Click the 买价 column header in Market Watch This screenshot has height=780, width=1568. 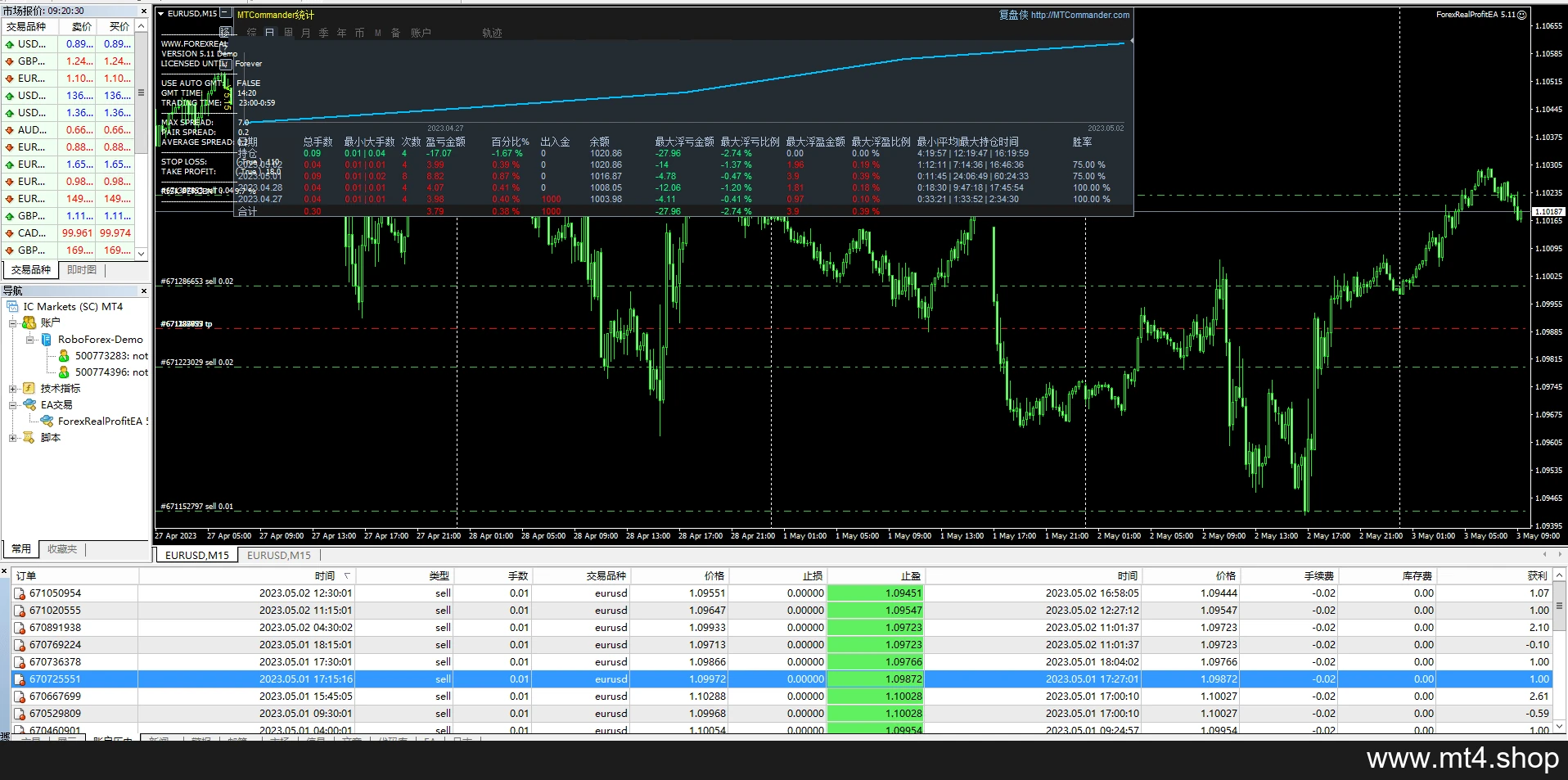coord(116,26)
